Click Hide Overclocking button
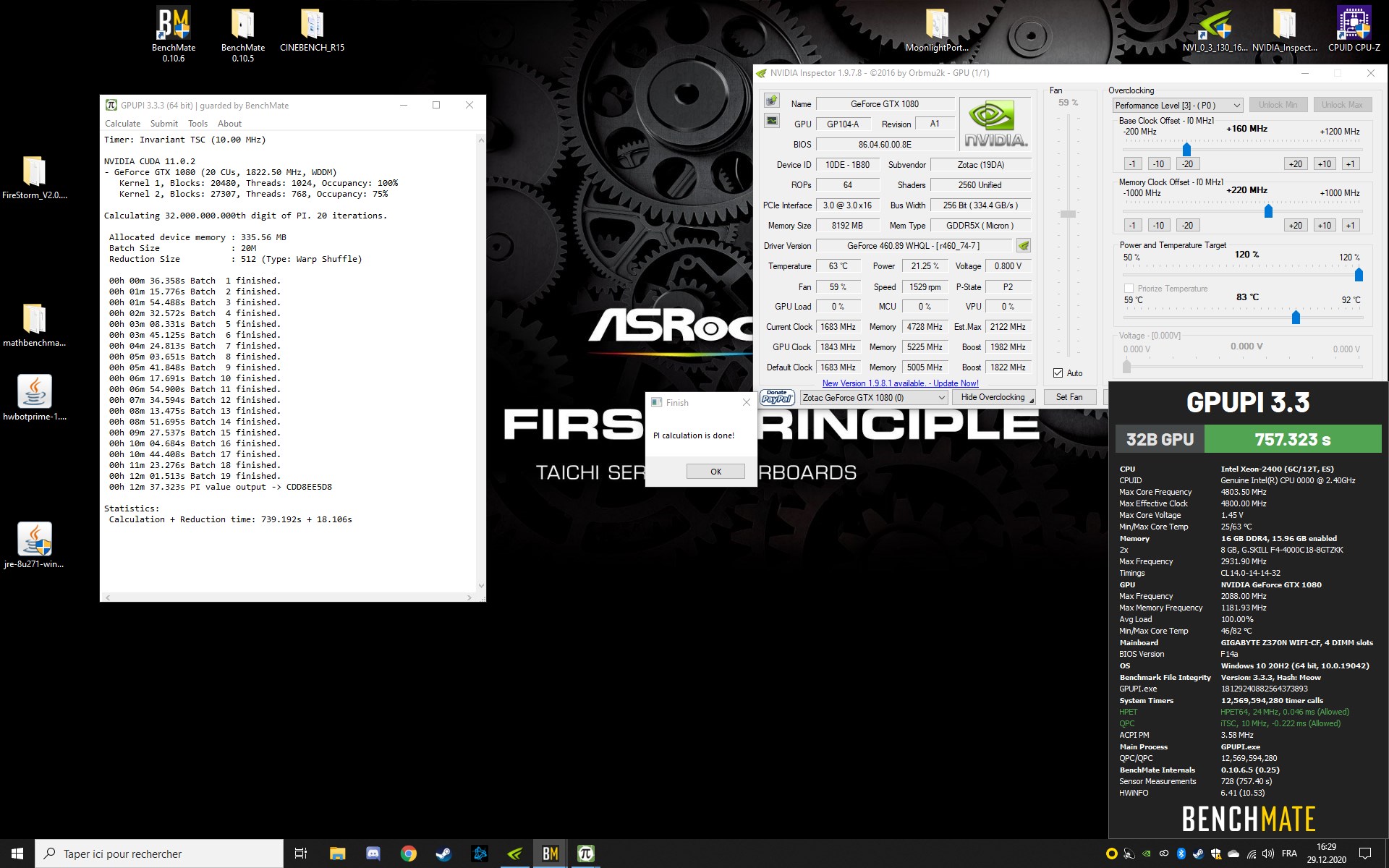1389x868 pixels. 993,397
